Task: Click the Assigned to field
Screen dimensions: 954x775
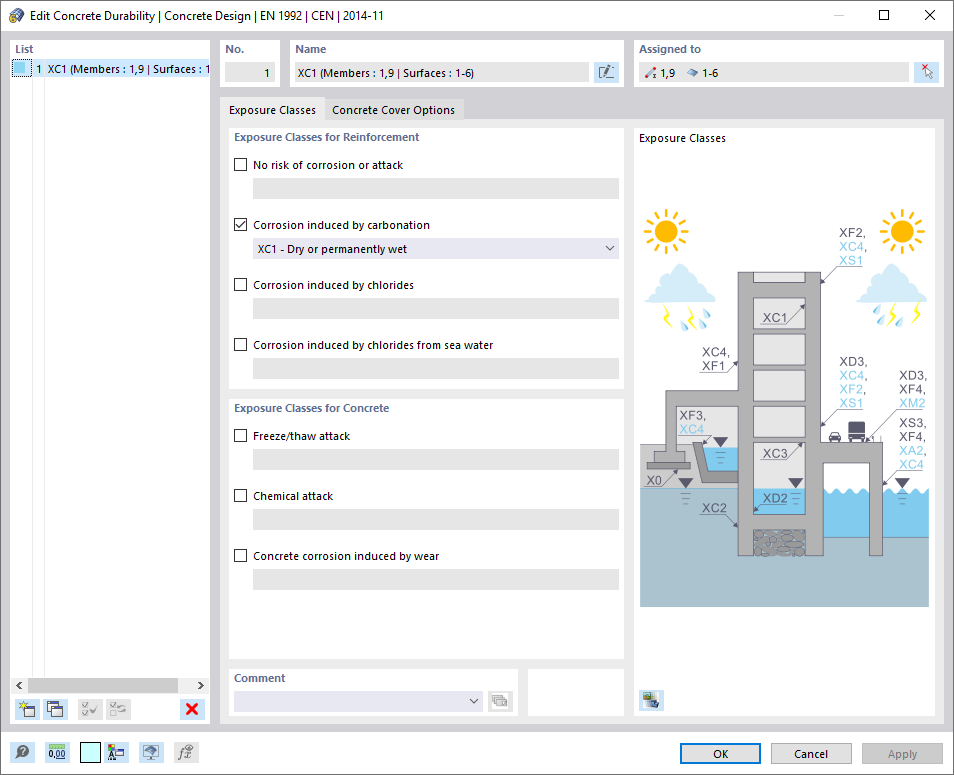Action: 774,72
